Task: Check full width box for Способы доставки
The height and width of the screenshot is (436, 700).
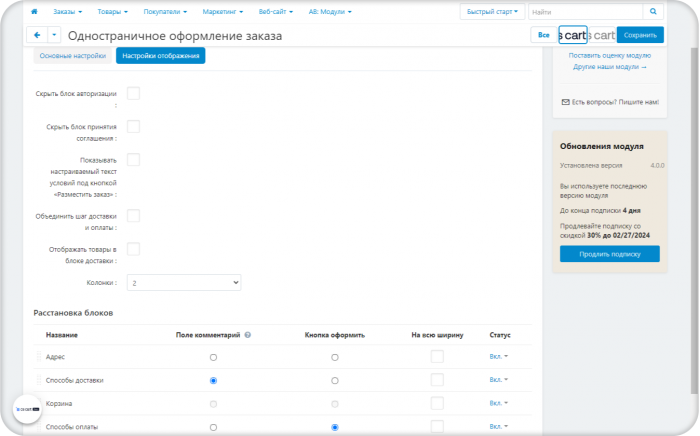Action: [437, 380]
